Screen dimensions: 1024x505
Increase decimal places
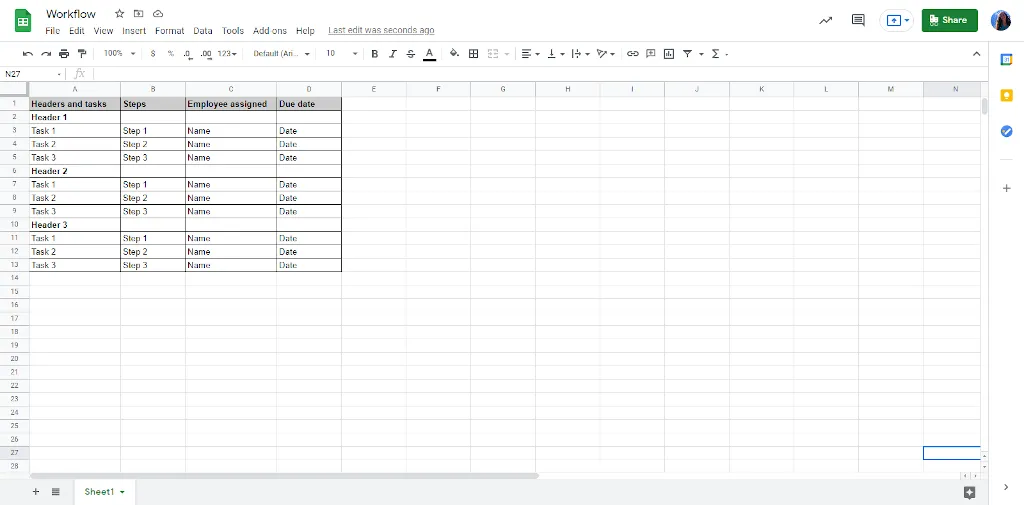coord(206,54)
